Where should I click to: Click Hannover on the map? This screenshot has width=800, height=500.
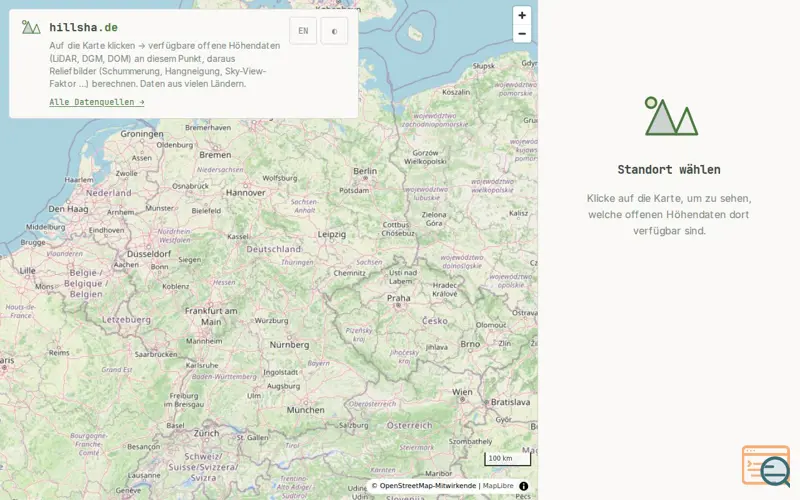coord(245,193)
